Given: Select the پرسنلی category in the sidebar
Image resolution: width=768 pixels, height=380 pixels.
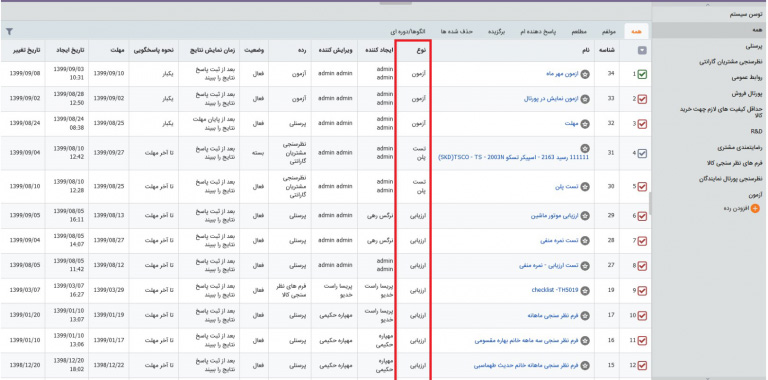Looking at the screenshot, I should [x=754, y=46].
